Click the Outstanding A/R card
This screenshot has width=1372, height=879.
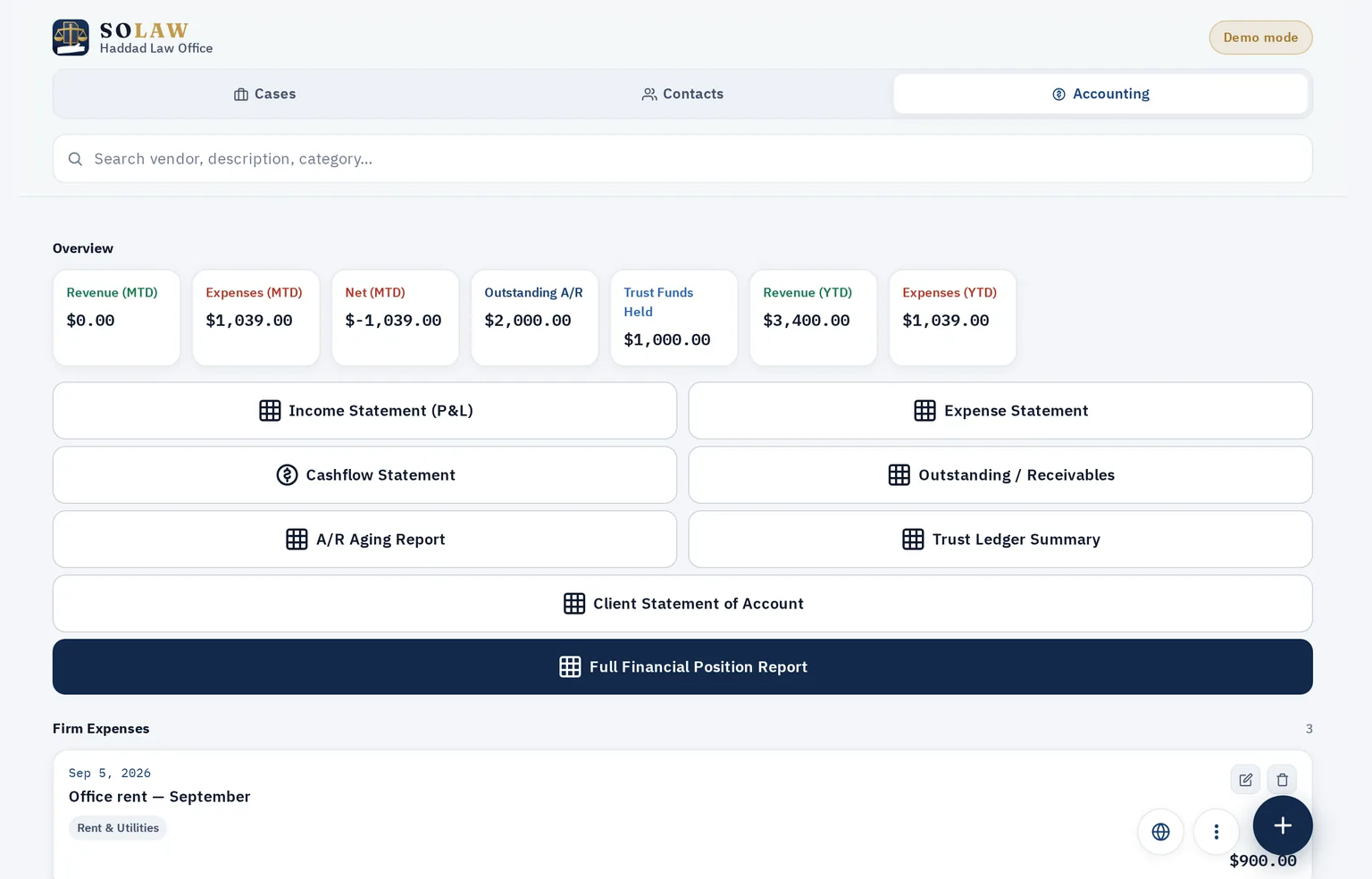(535, 318)
